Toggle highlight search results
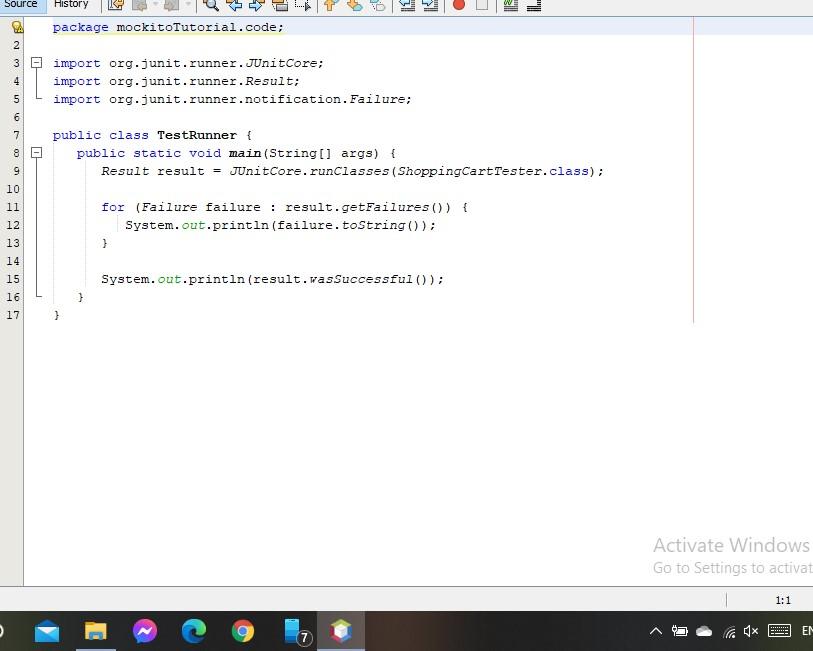Screen dimensions: 813x651 click(x=280, y=6)
